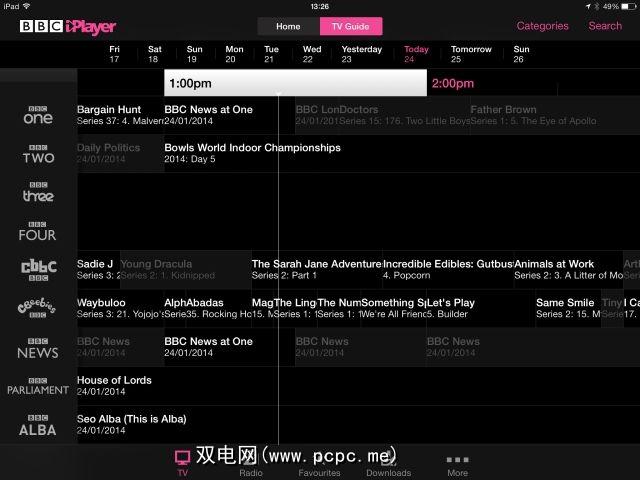The width and height of the screenshot is (640, 480).
Task: Select Yesterday 23 in date bar
Action: 362,54
